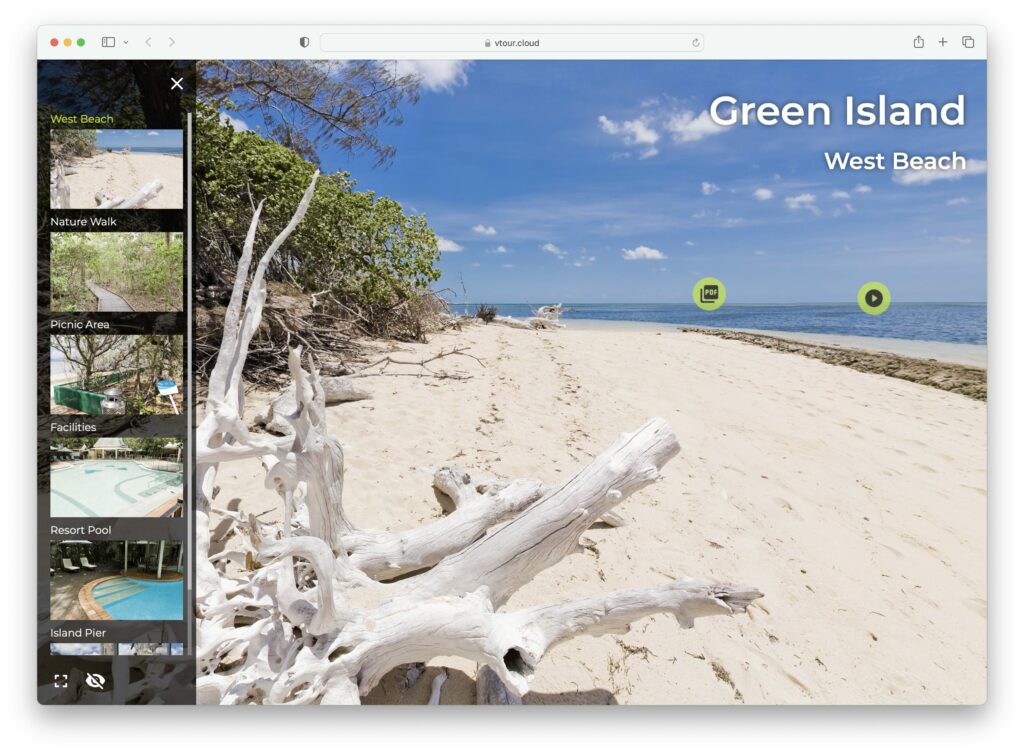The width and height of the screenshot is (1024, 754).
Task: Go forward to the next page
Action: click(x=172, y=42)
